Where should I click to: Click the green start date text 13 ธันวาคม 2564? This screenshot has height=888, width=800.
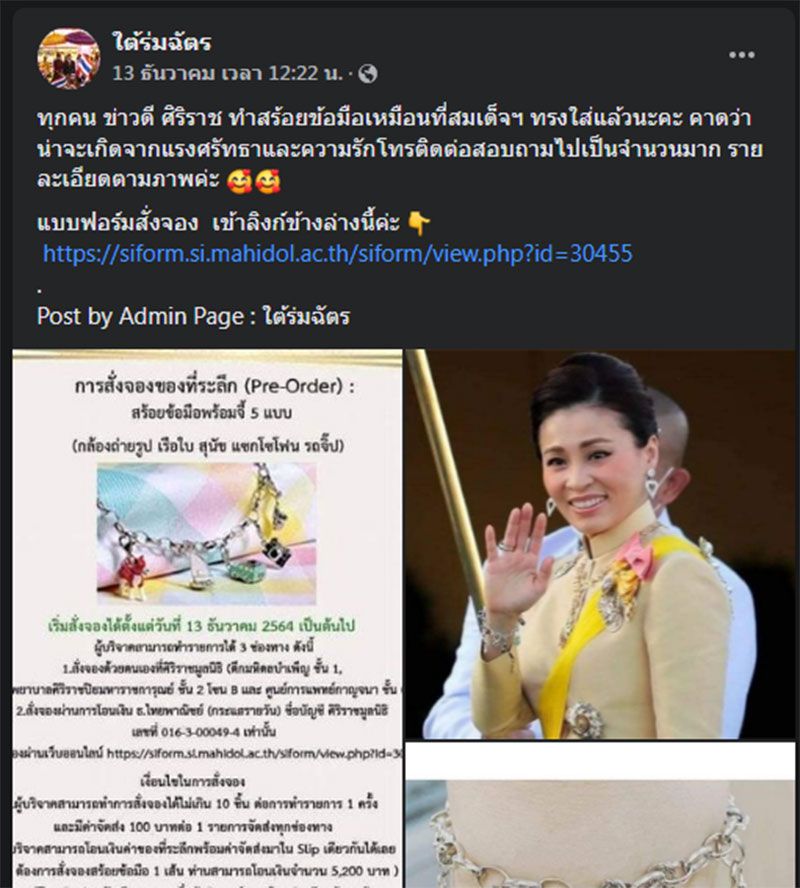click(201, 626)
